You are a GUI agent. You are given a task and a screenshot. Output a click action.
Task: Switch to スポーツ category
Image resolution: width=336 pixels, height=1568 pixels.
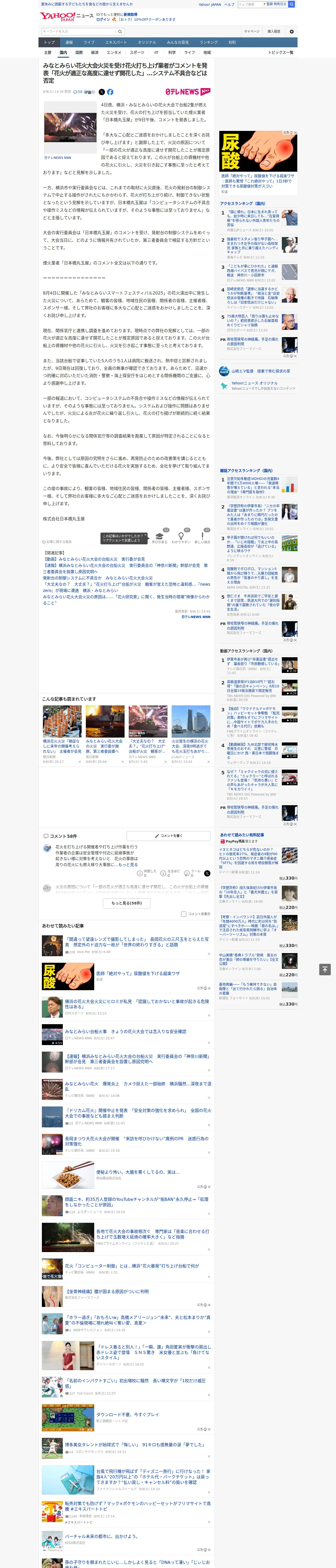click(137, 52)
